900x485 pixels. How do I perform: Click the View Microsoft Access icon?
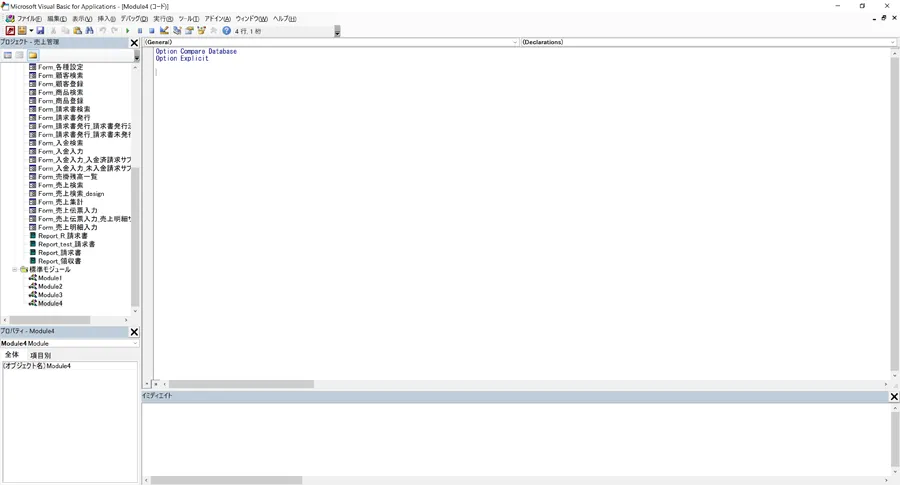tap(10, 31)
